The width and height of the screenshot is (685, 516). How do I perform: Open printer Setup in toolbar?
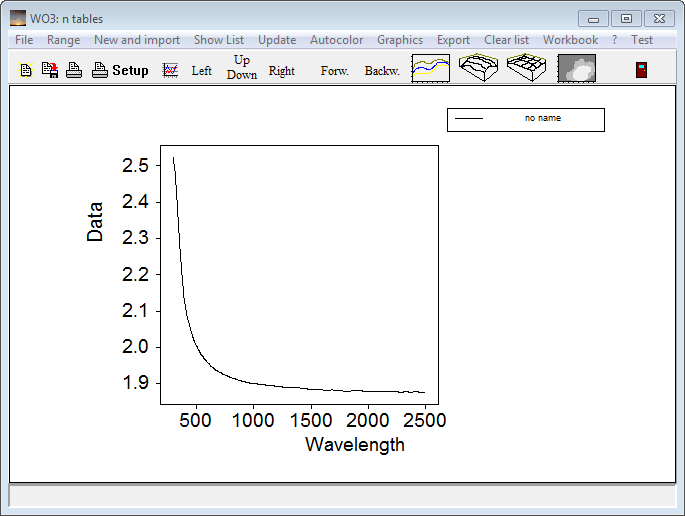120,70
